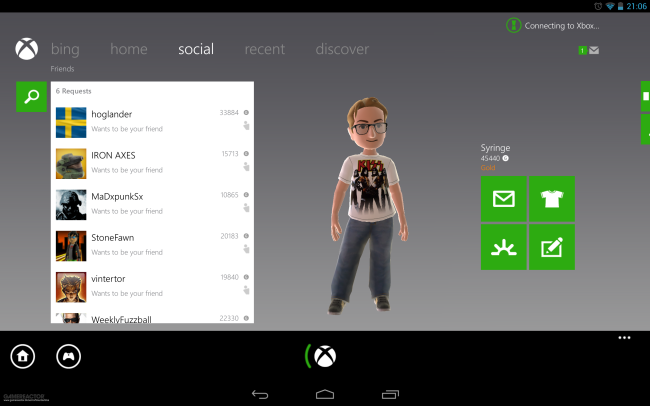The image size is (650, 406).
Task: Open the message envelope tile
Action: pos(504,199)
